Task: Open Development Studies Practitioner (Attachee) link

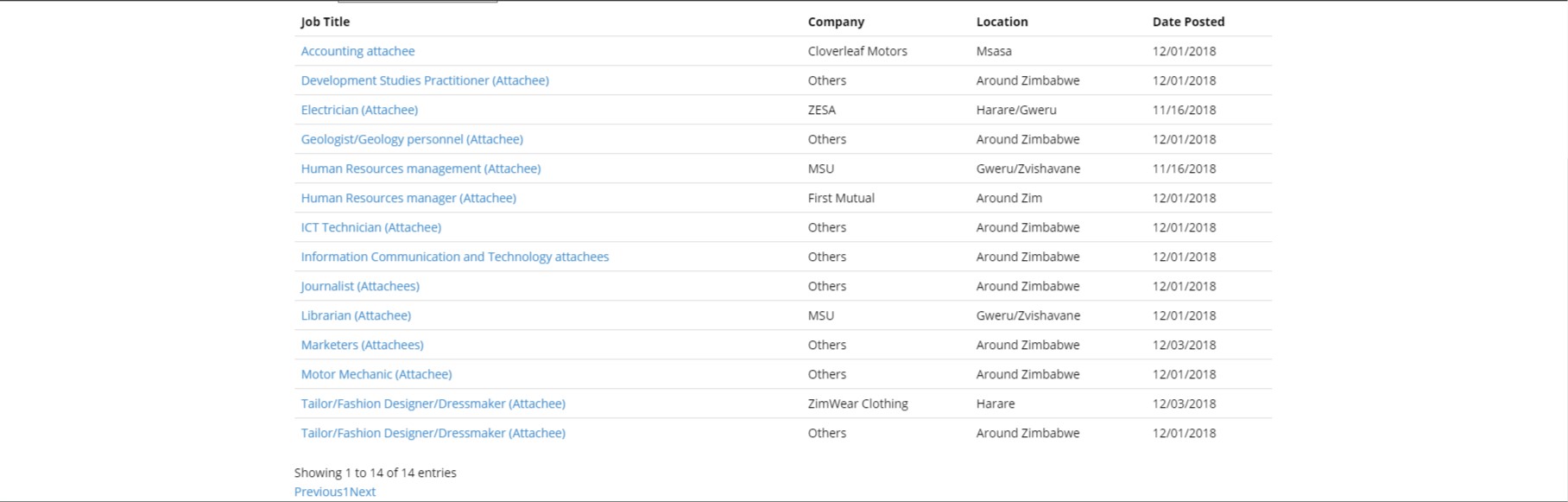Action: [x=425, y=80]
